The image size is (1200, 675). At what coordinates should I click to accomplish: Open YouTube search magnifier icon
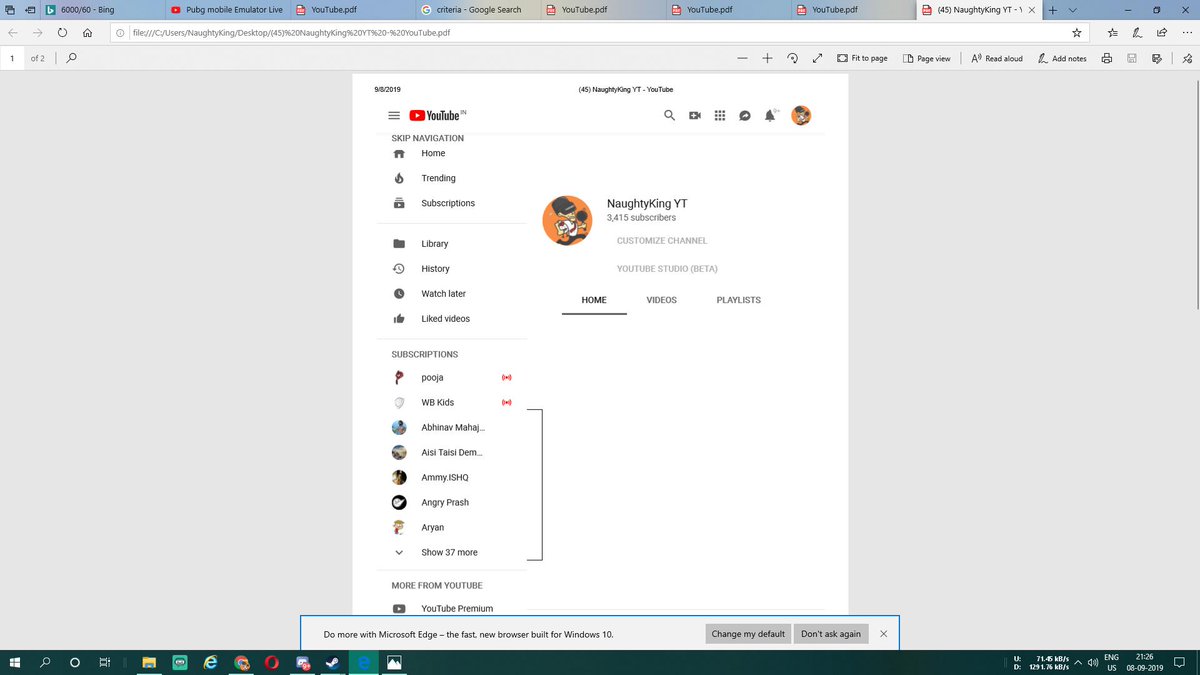(x=670, y=116)
